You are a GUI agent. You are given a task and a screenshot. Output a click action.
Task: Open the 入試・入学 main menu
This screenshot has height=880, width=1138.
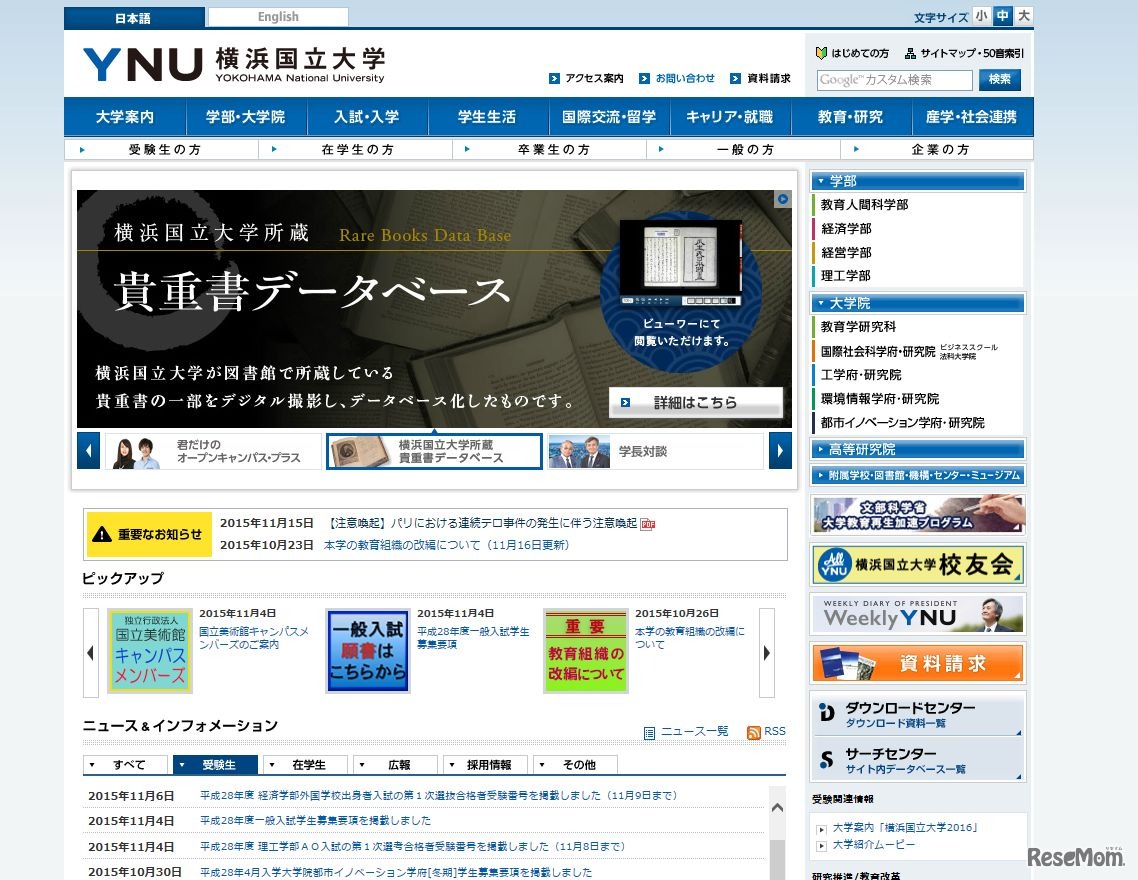tap(367, 117)
